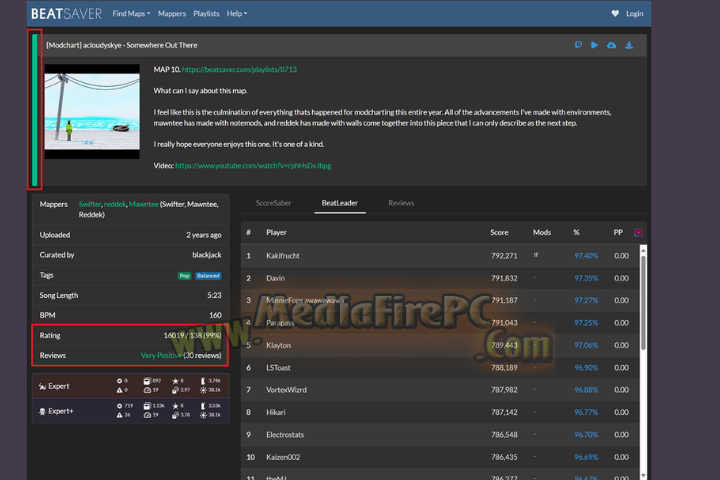Viewport: 720px width, 480px height.
Task: Switch to the ScoreSaber tab
Action: coord(273,203)
